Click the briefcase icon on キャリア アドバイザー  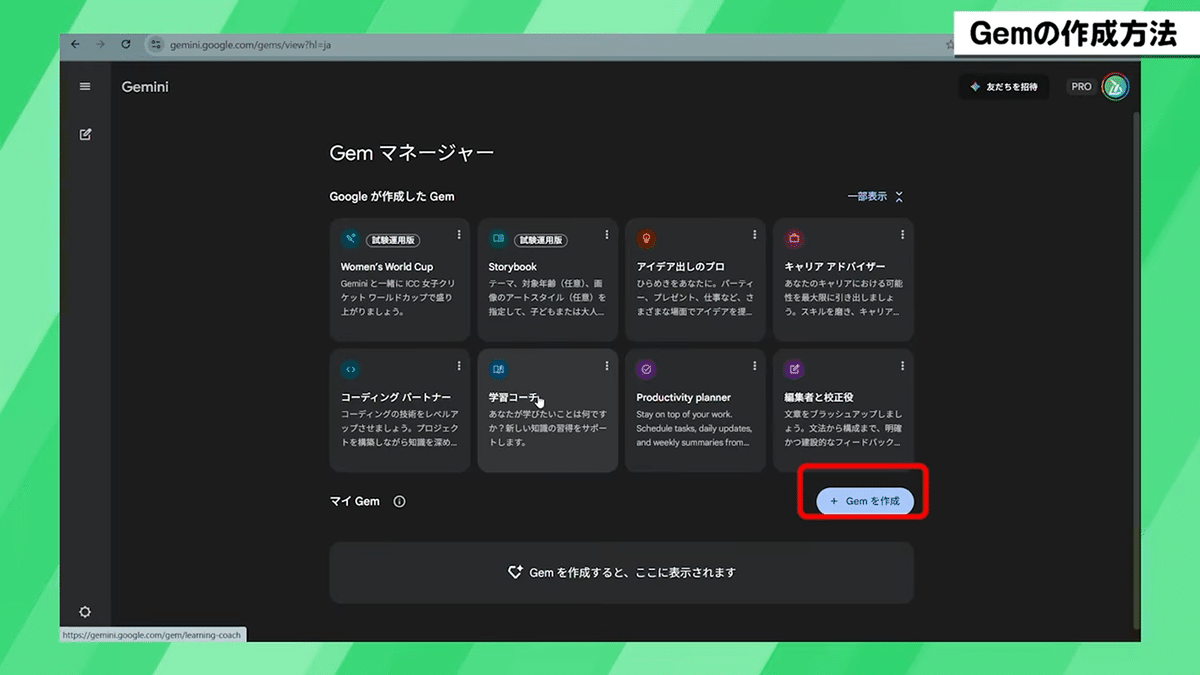(x=793, y=239)
